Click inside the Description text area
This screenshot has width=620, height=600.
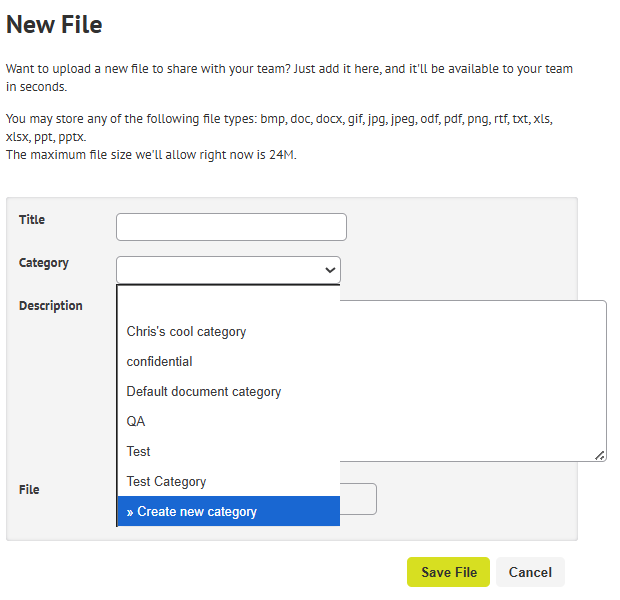(x=473, y=380)
